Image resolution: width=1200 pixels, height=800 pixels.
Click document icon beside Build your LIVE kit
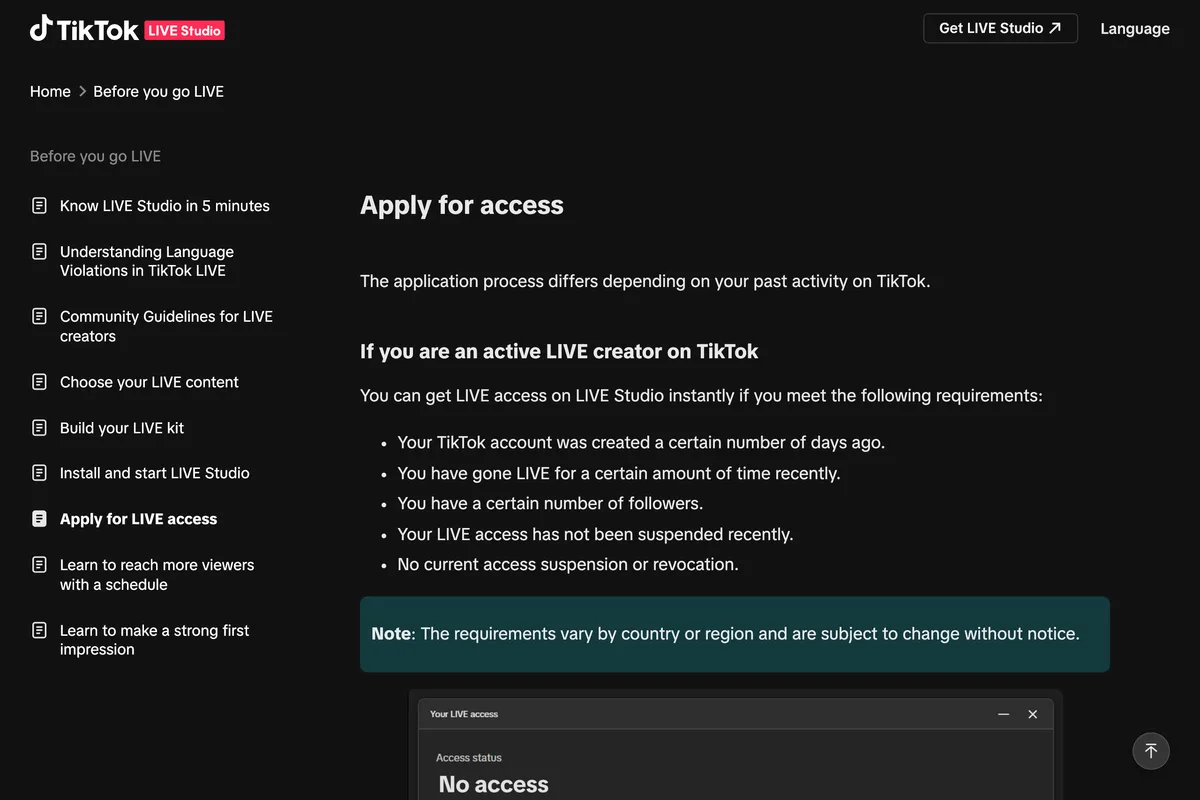[39, 428]
